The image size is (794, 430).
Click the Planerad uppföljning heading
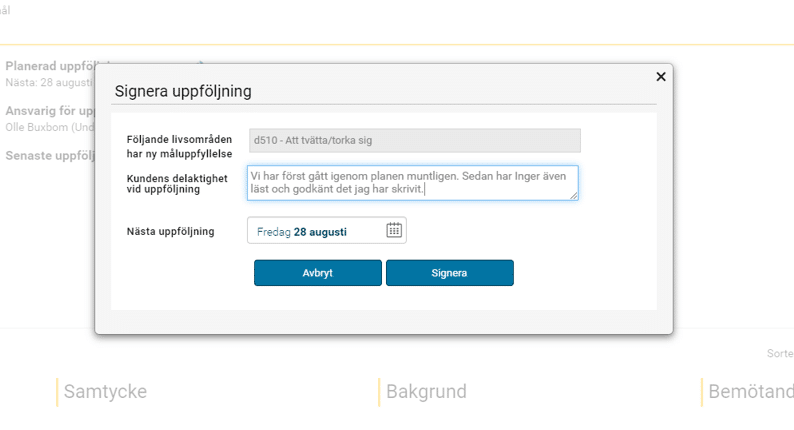click(x=50, y=66)
